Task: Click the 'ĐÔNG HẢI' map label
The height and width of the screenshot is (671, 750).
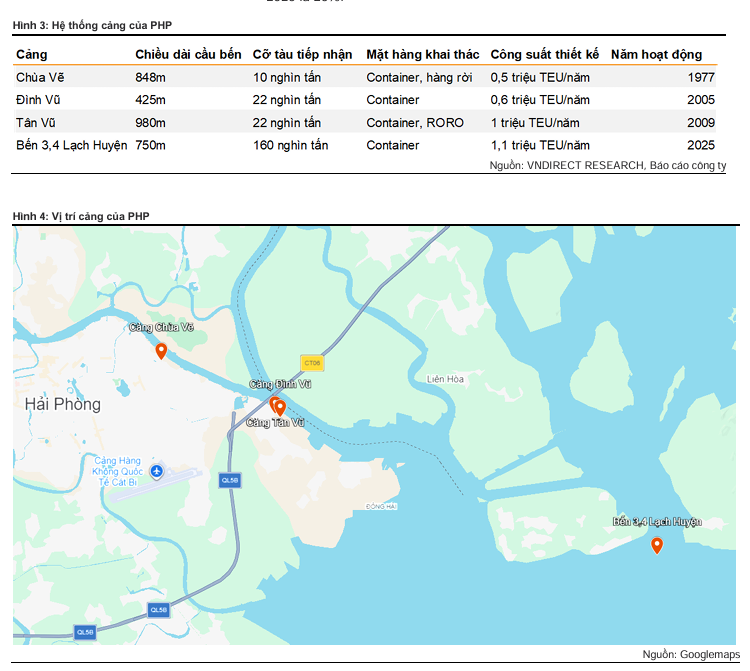Action: coord(381,506)
